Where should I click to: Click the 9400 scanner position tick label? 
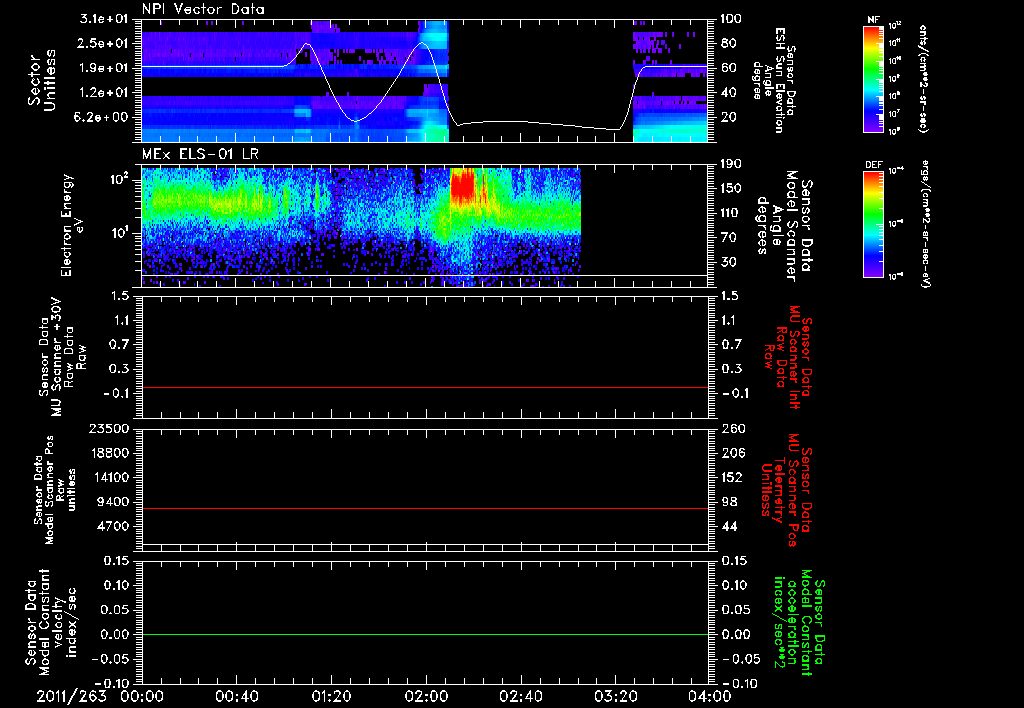pos(113,502)
